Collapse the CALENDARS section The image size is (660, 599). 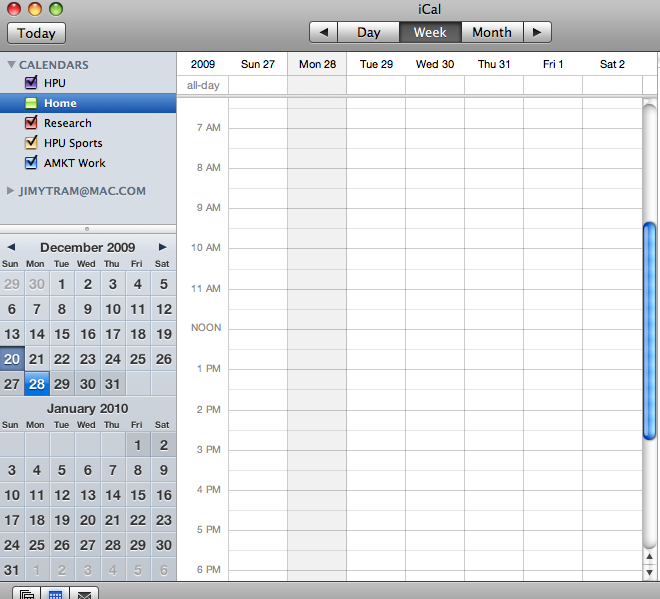11,65
